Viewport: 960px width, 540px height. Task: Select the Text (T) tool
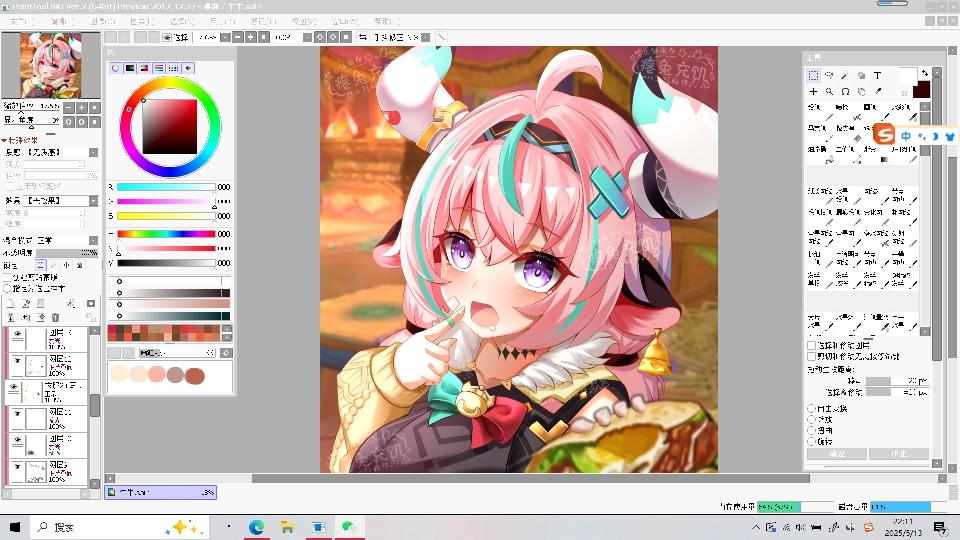(877, 75)
